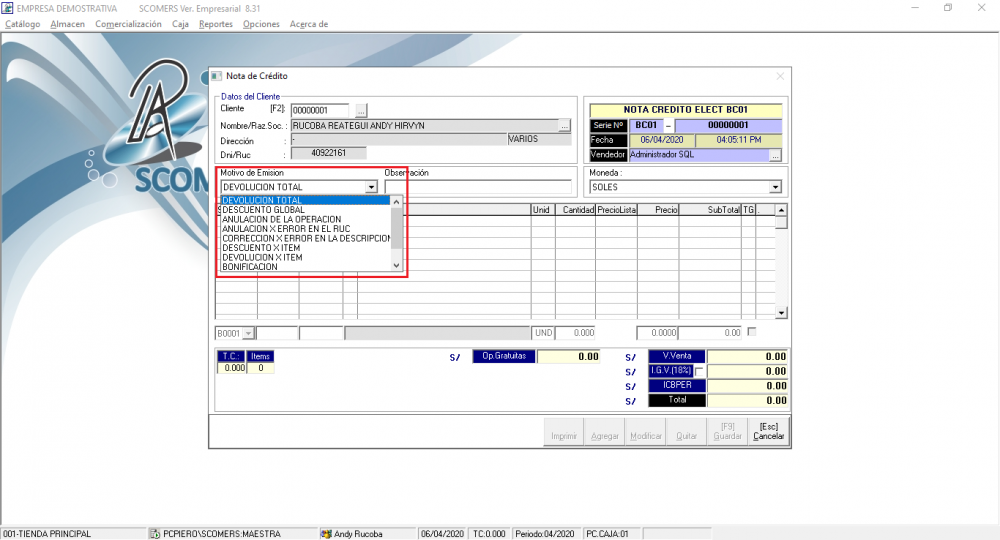Click the Unid column header

point(543,210)
